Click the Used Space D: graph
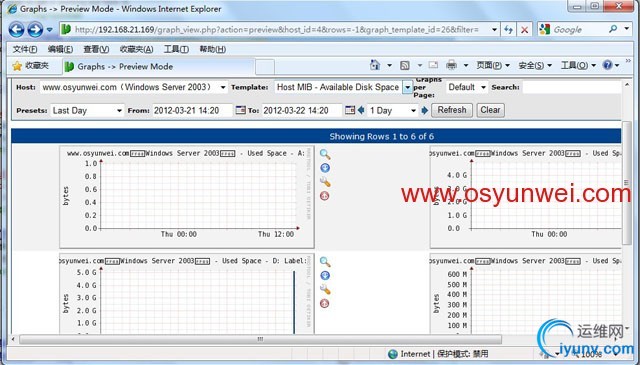 (x=187, y=294)
